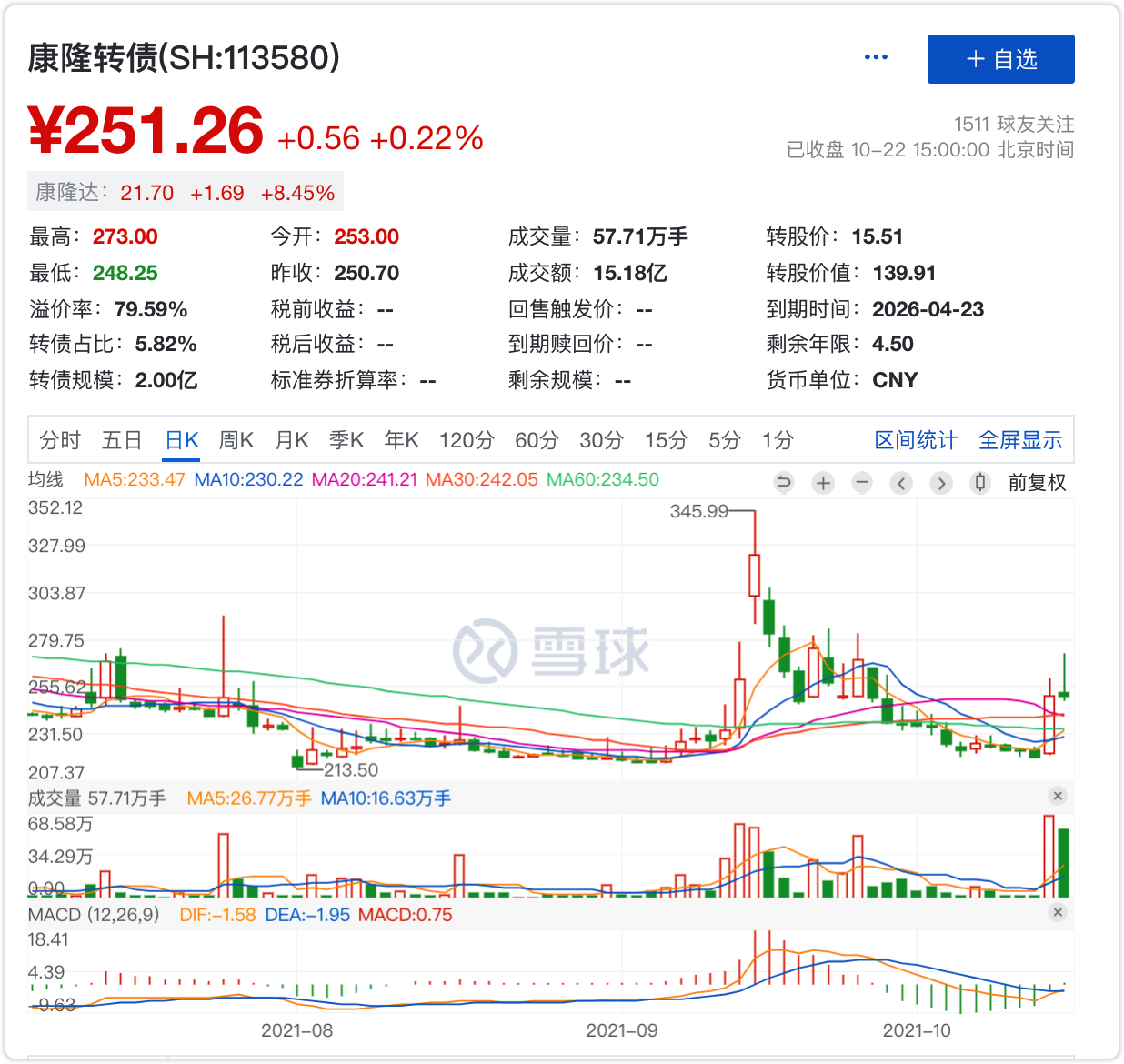The width and height of the screenshot is (1124, 1064).
Task: Select the 五日 five-day tab
Action: pos(122,440)
